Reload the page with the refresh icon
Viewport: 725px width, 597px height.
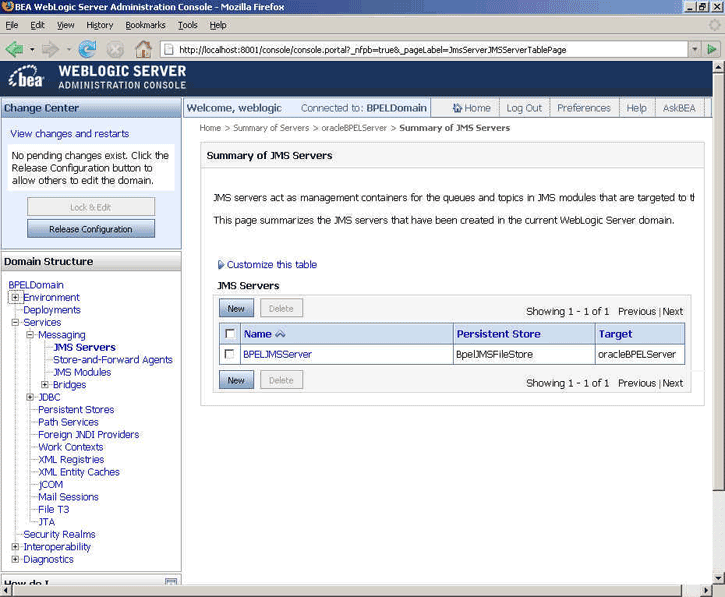pos(87,49)
